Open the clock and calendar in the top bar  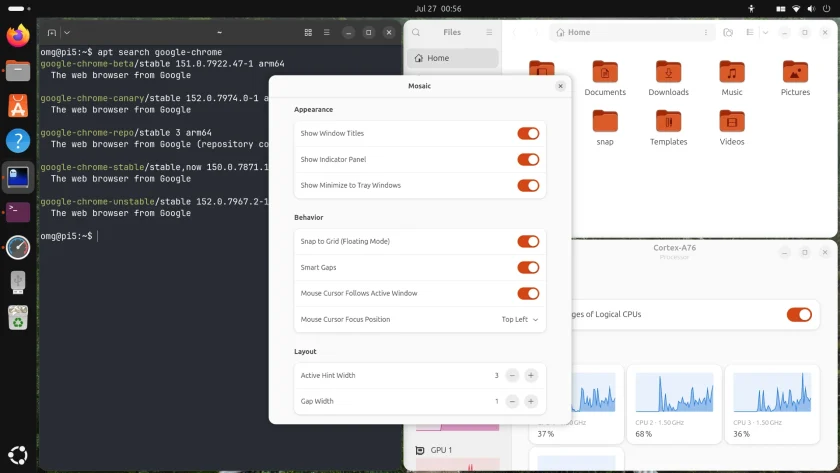click(x=438, y=9)
